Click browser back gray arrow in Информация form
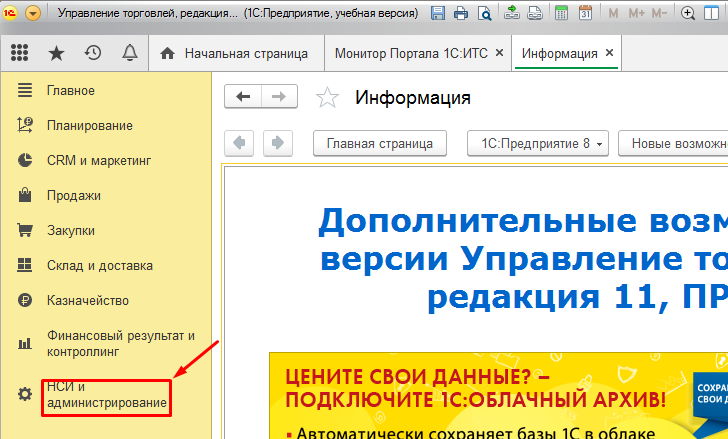The height and width of the screenshot is (439, 728). [239, 143]
